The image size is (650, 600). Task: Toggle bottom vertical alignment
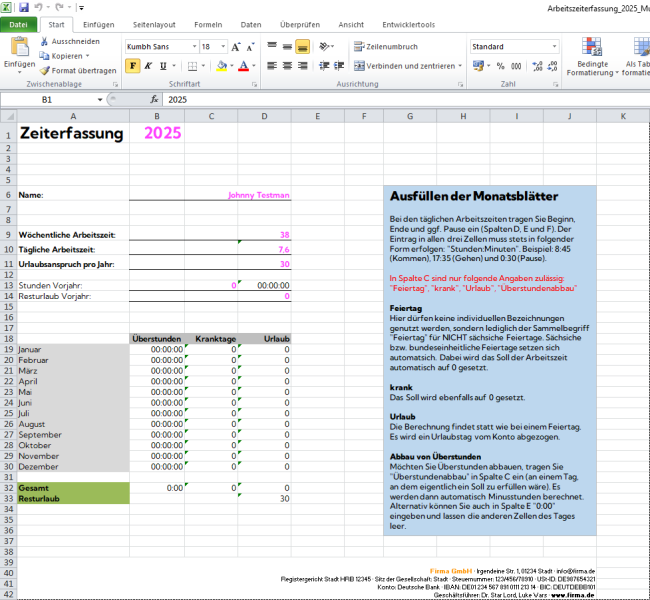click(x=303, y=47)
